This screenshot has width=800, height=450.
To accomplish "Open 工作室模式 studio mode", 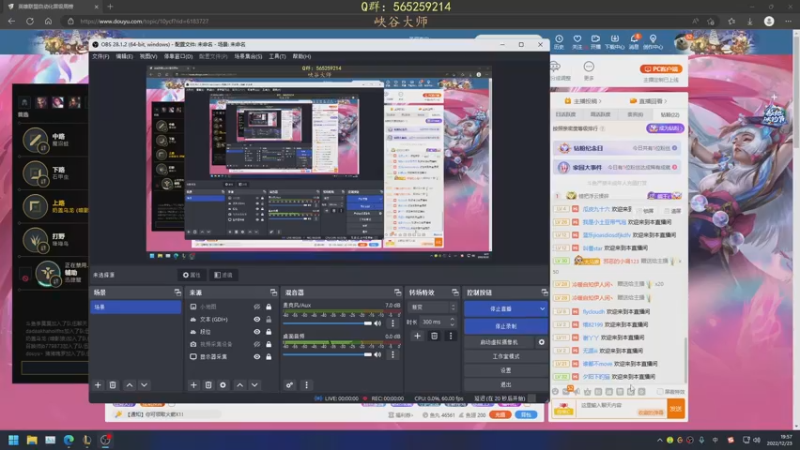I will point(506,356).
